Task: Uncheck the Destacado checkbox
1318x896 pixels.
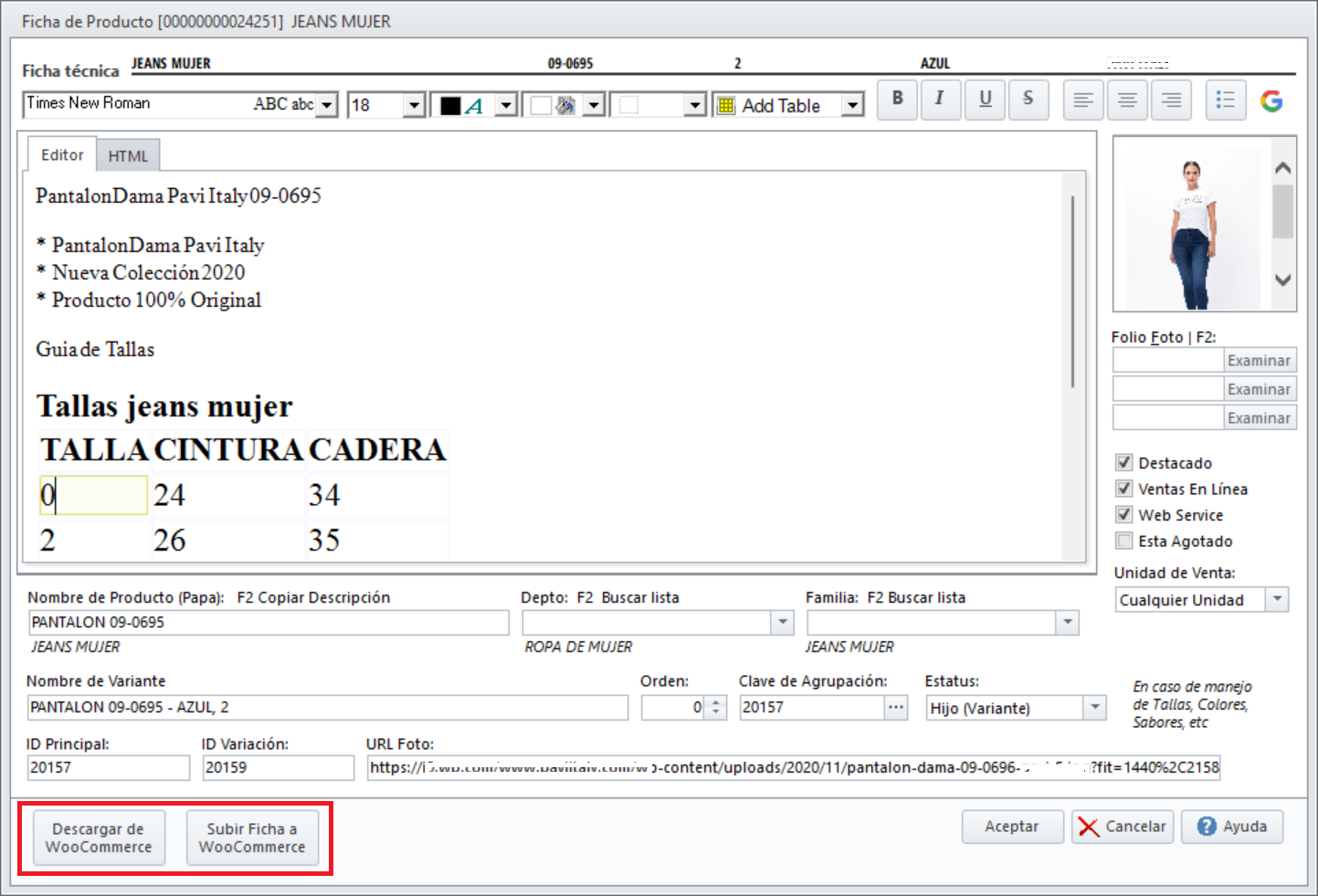Action: pos(1123,462)
